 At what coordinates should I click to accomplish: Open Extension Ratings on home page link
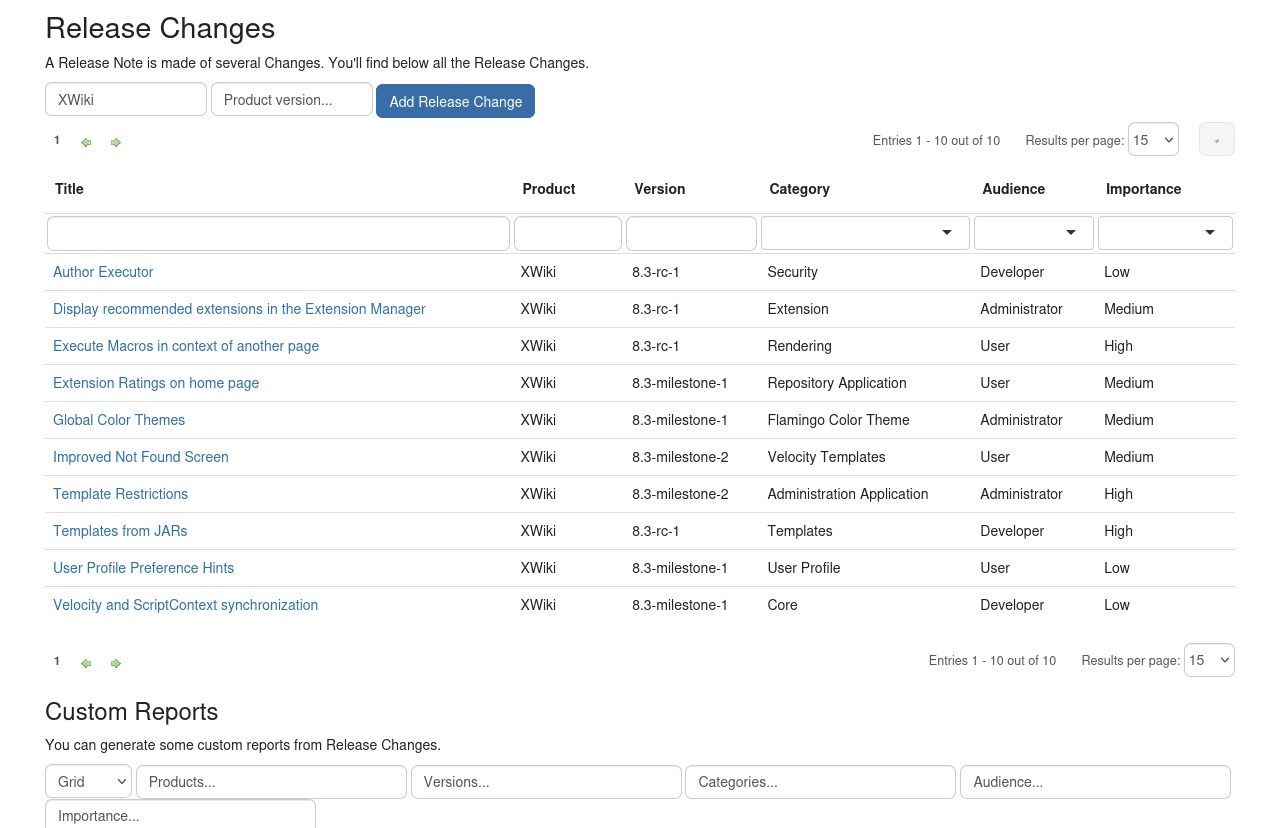(x=156, y=383)
